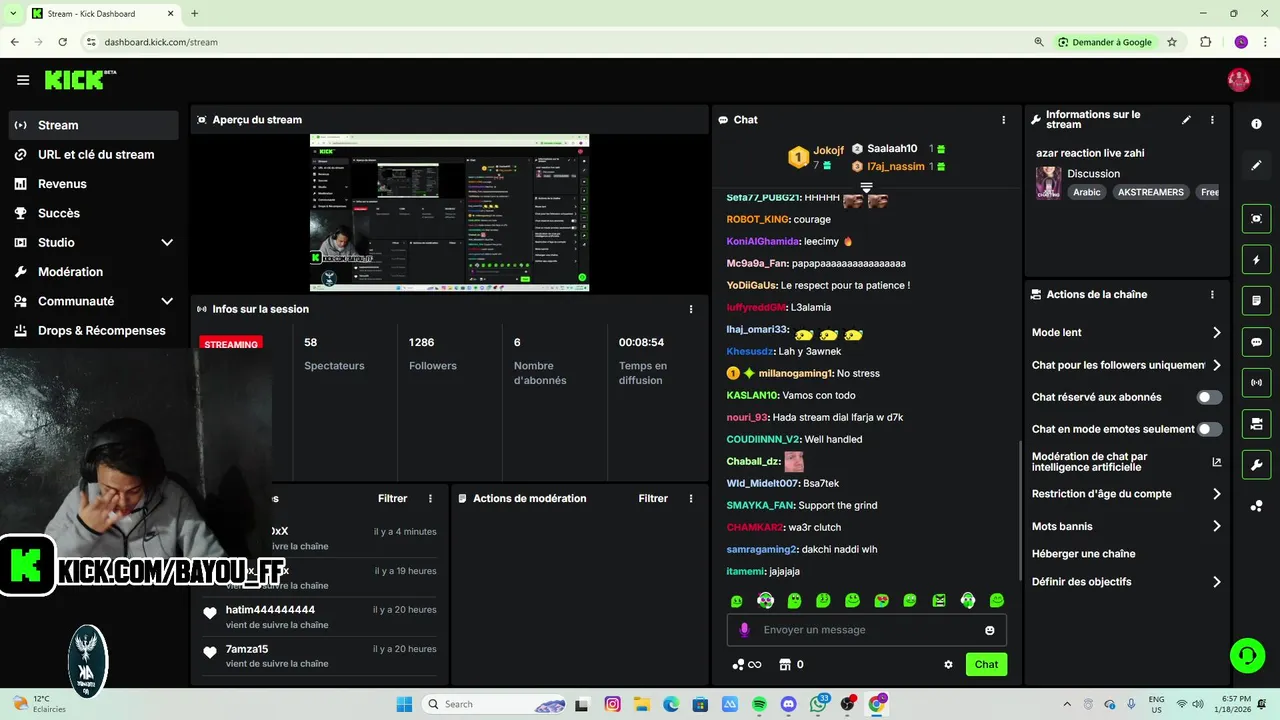Open the three-dot menu of the Chat panel
Screen dimensions: 1280x720
[x=1004, y=120]
